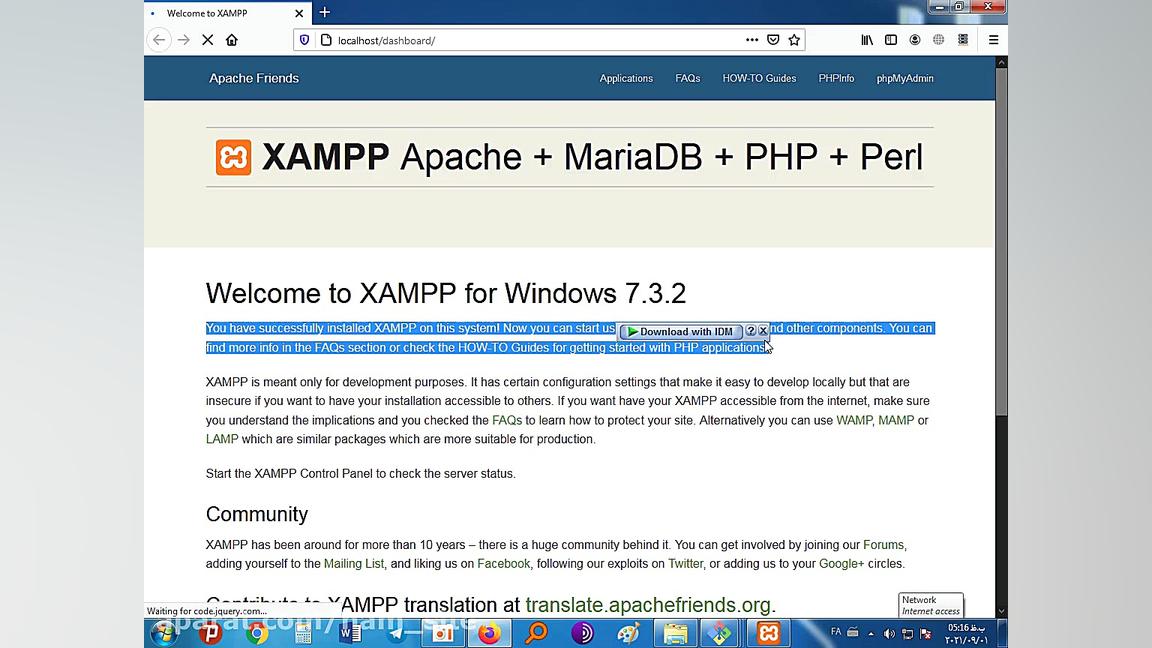This screenshot has height=648, width=1152.
Task: Open Google Chrome from the taskbar
Action: tap(256, 633)
